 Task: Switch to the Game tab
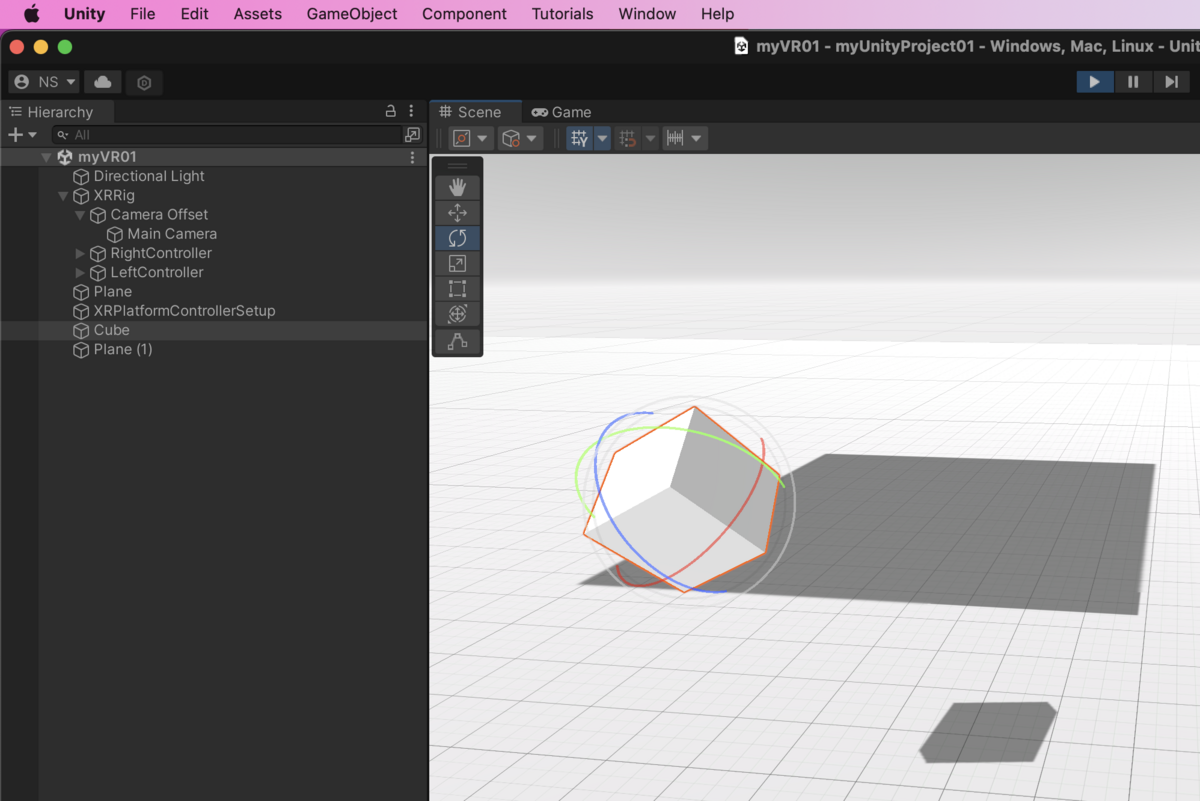[x=561, y=112]
